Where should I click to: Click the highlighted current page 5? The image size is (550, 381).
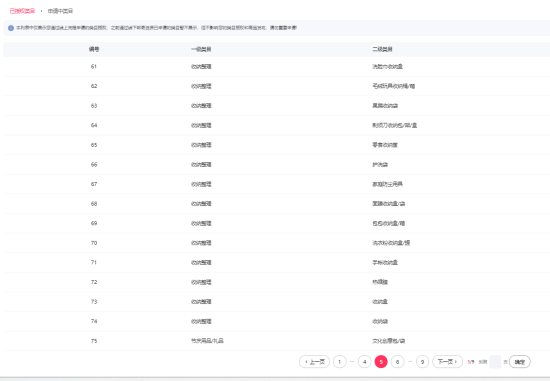[x=381, y=362]
